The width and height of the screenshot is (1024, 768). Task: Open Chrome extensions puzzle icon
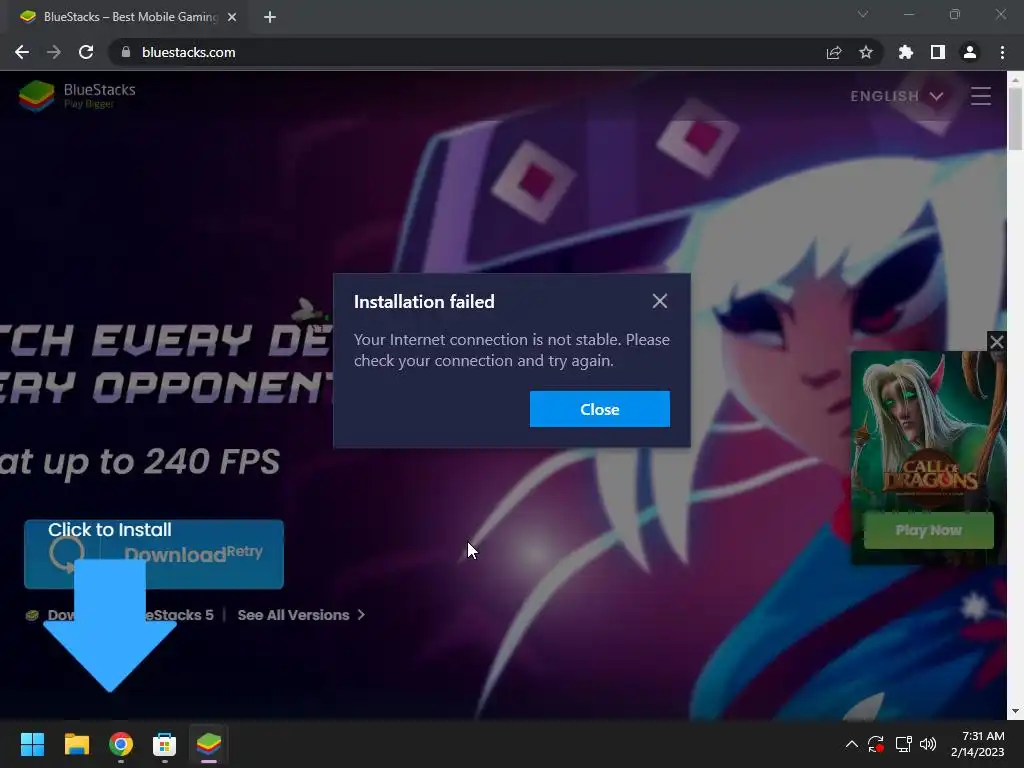pos(906,52)
